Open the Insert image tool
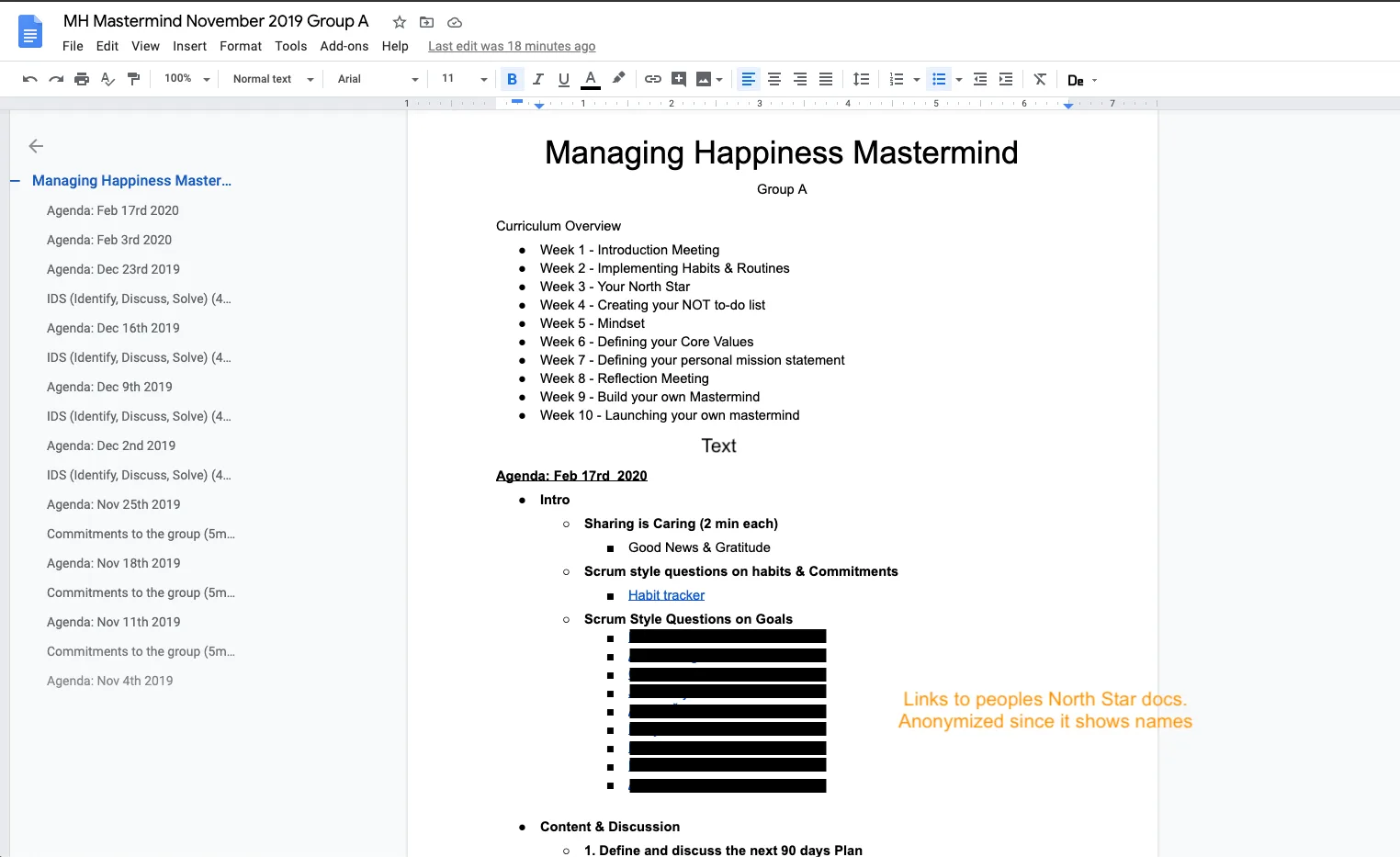Viewport: 1400px width, 857px height. click(703, 79)
